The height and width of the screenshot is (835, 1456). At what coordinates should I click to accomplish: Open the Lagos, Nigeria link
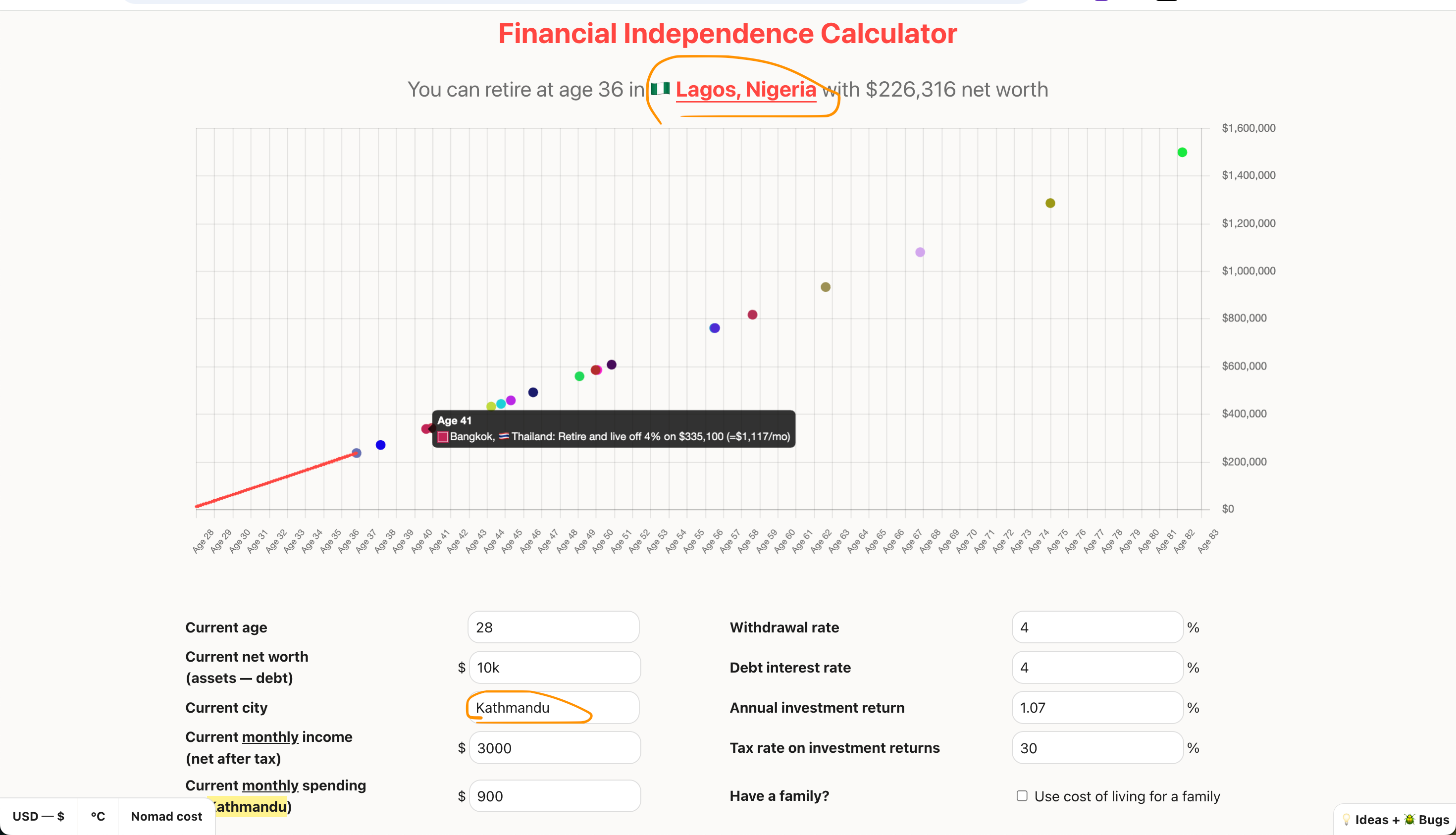[745, 90]
